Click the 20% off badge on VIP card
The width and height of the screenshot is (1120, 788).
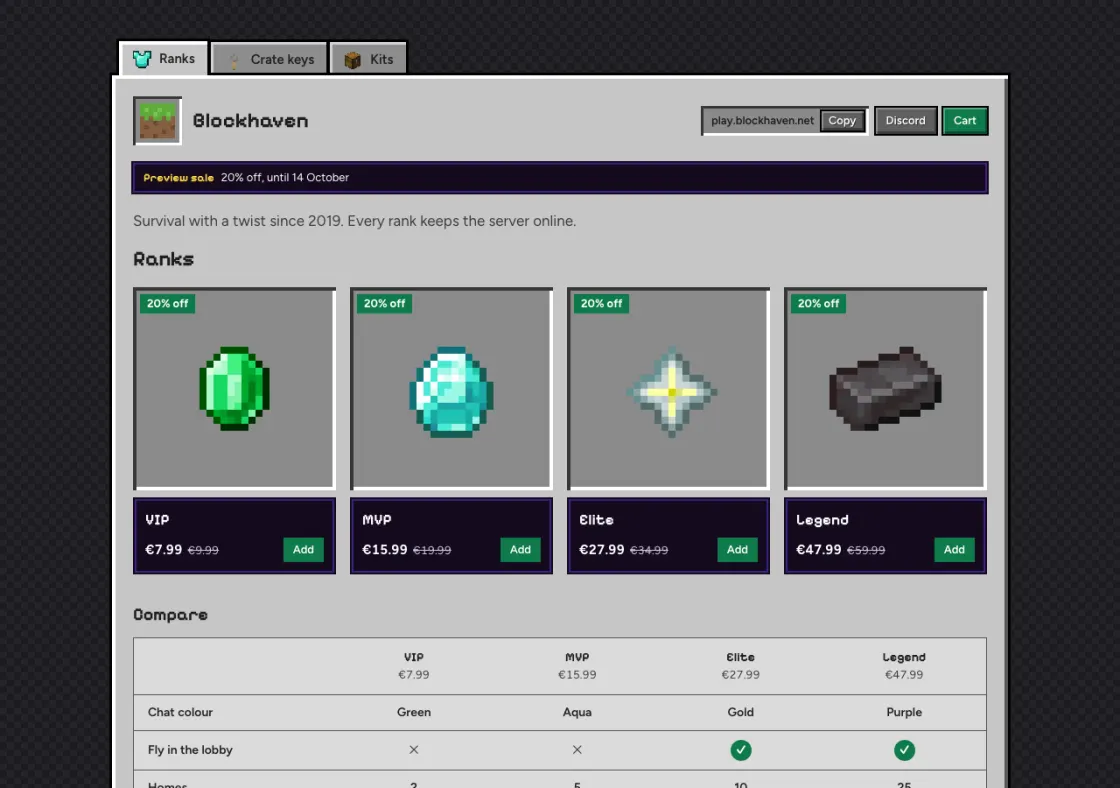pos(167,304)
